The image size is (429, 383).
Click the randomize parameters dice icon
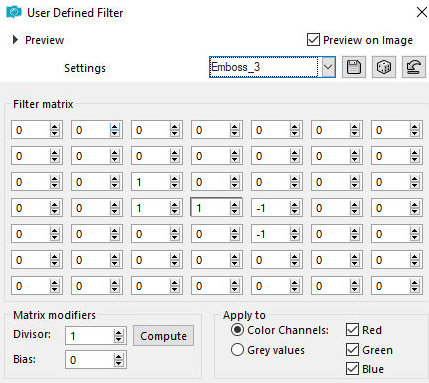coord(384,67)
